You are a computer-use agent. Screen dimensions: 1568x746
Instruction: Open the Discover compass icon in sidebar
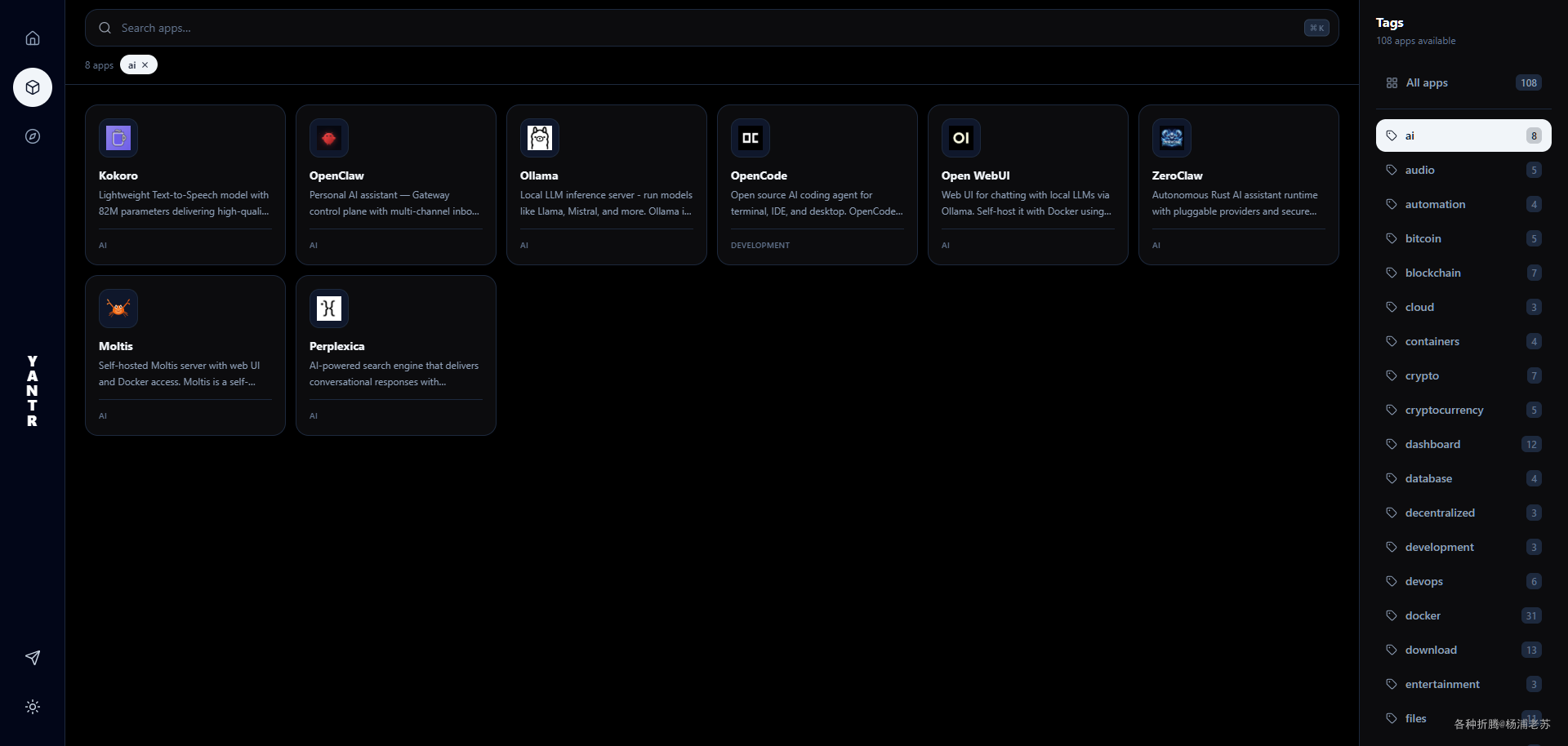pyautogui.click(x=33, y=136)
